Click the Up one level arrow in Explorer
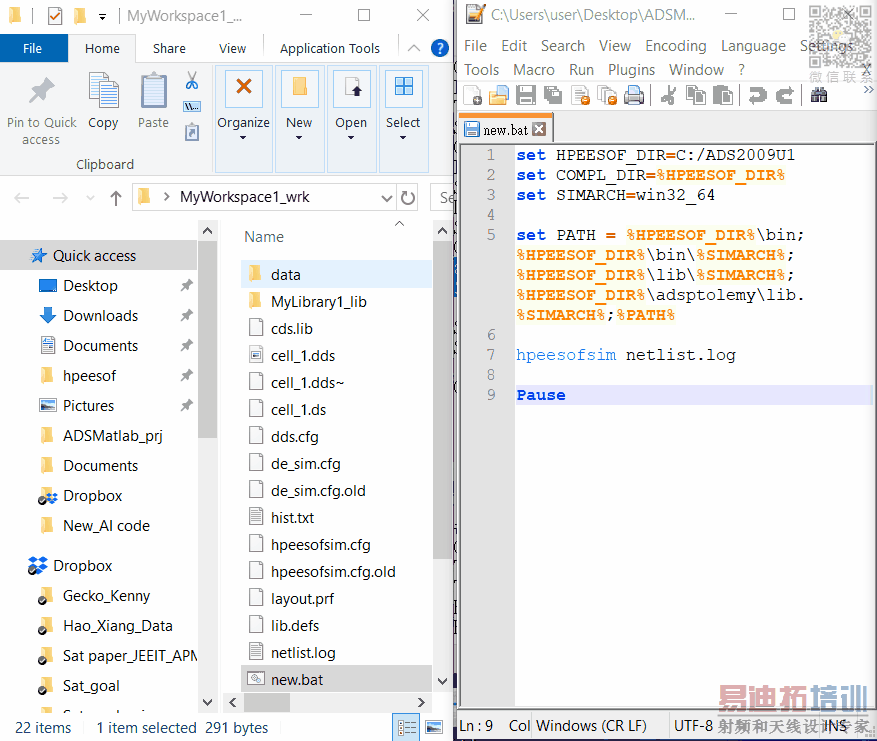 (116, 198)
